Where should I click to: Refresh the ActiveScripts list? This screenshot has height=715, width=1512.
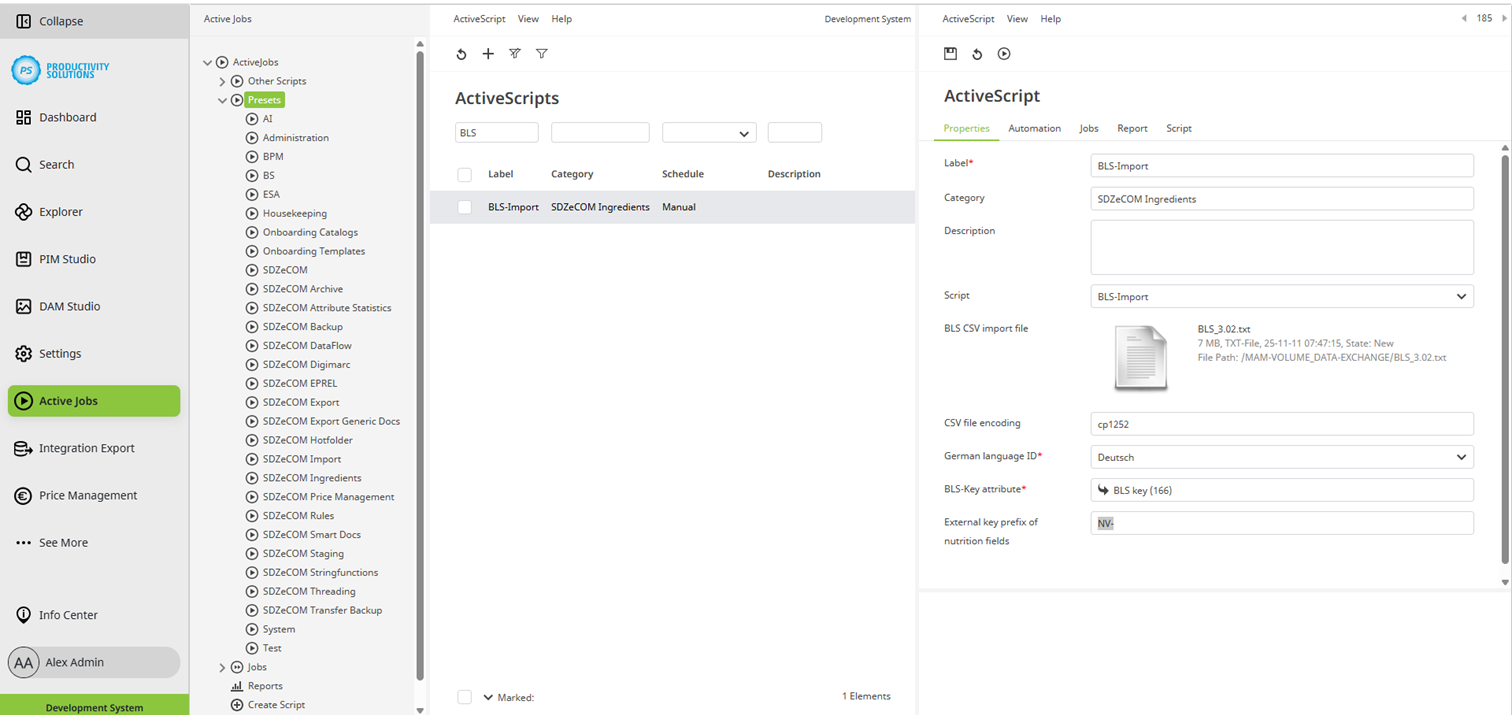(461, 54)
